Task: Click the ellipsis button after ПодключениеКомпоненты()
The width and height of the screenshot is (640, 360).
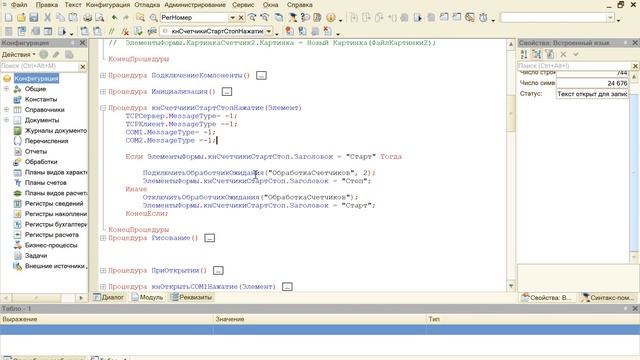Action: point(261,76)
